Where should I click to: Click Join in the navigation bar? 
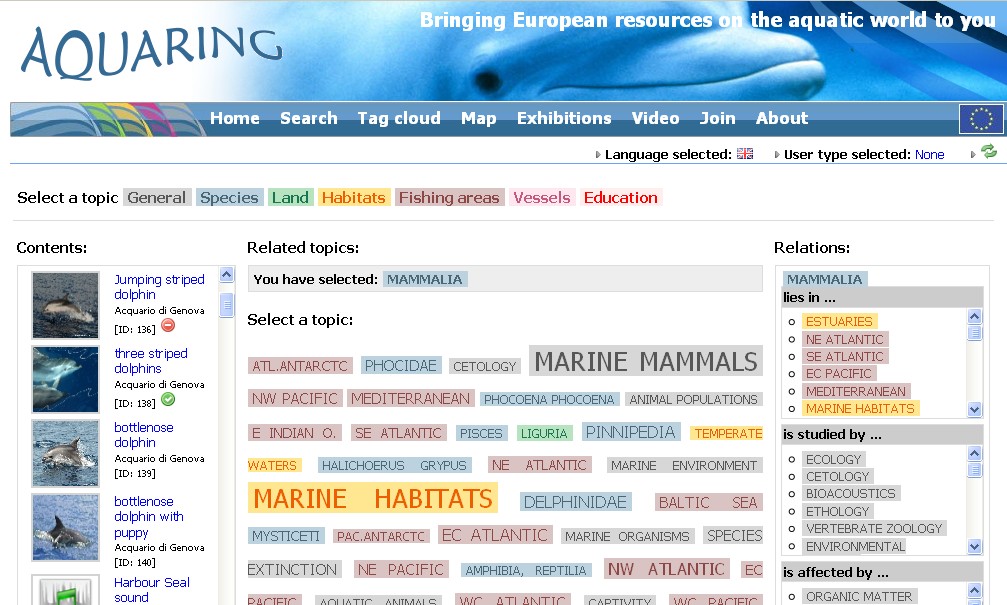tap(717, 118)
